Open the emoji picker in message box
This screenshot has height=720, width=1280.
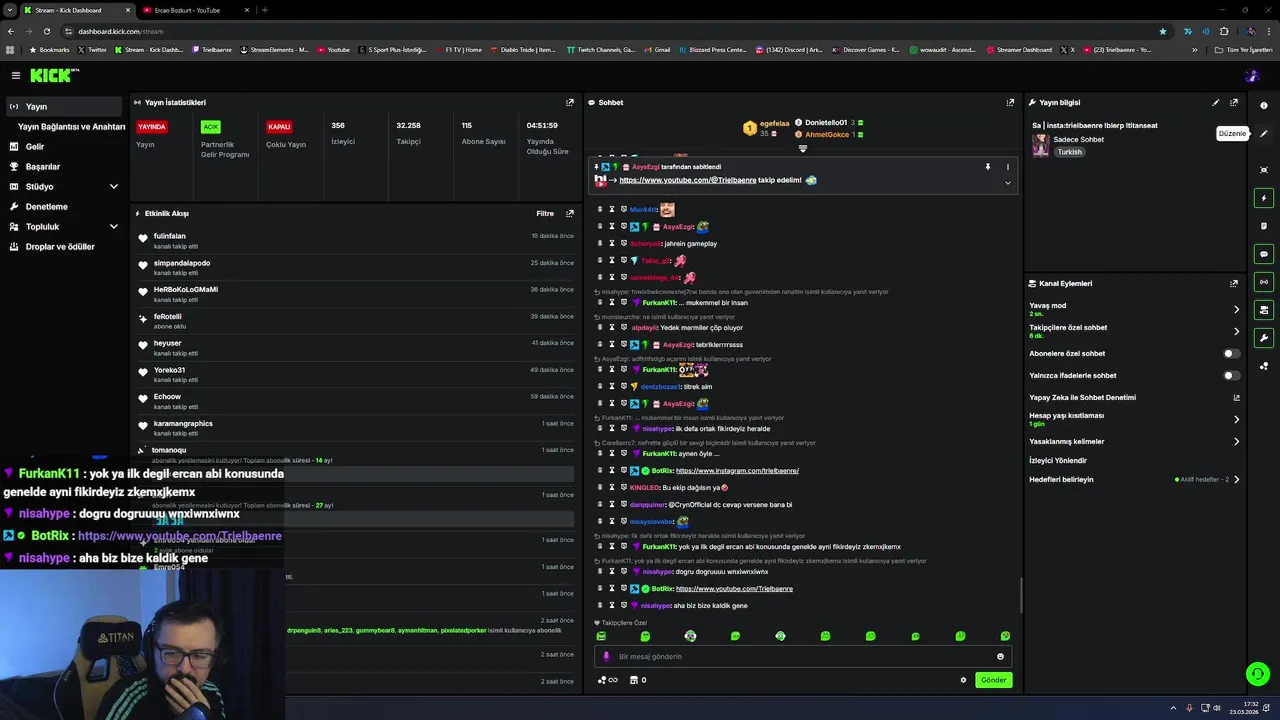tap(1000, 657)
